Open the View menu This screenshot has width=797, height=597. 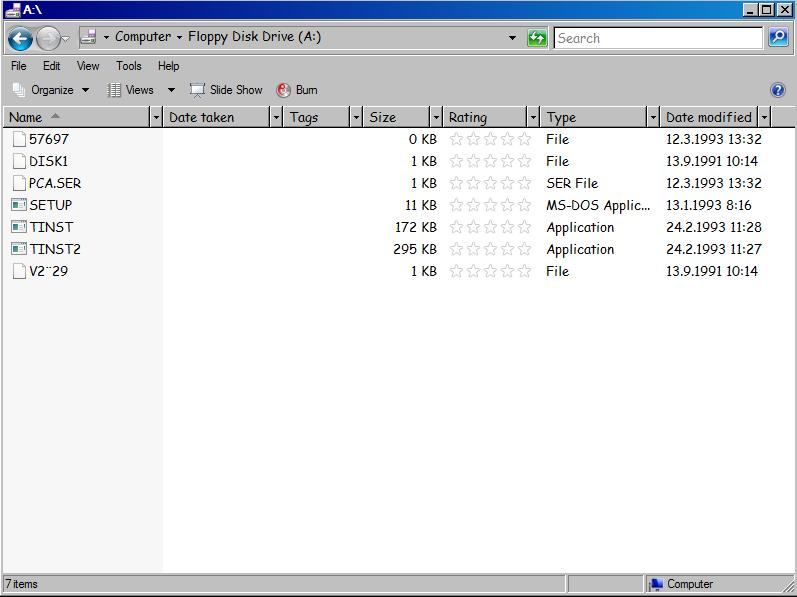[x=88, y=66]
